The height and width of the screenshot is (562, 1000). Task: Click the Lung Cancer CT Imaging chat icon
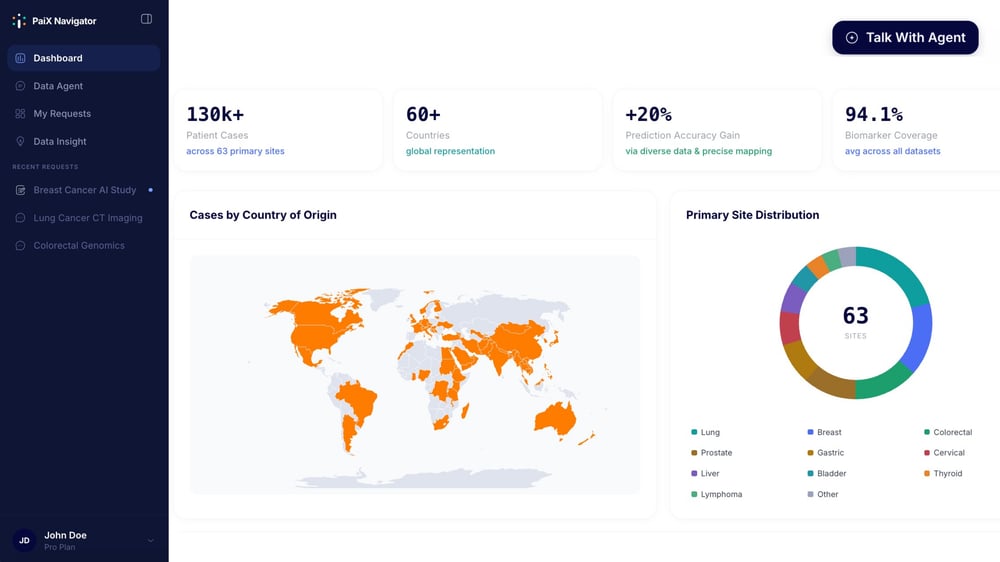(21, 218)
